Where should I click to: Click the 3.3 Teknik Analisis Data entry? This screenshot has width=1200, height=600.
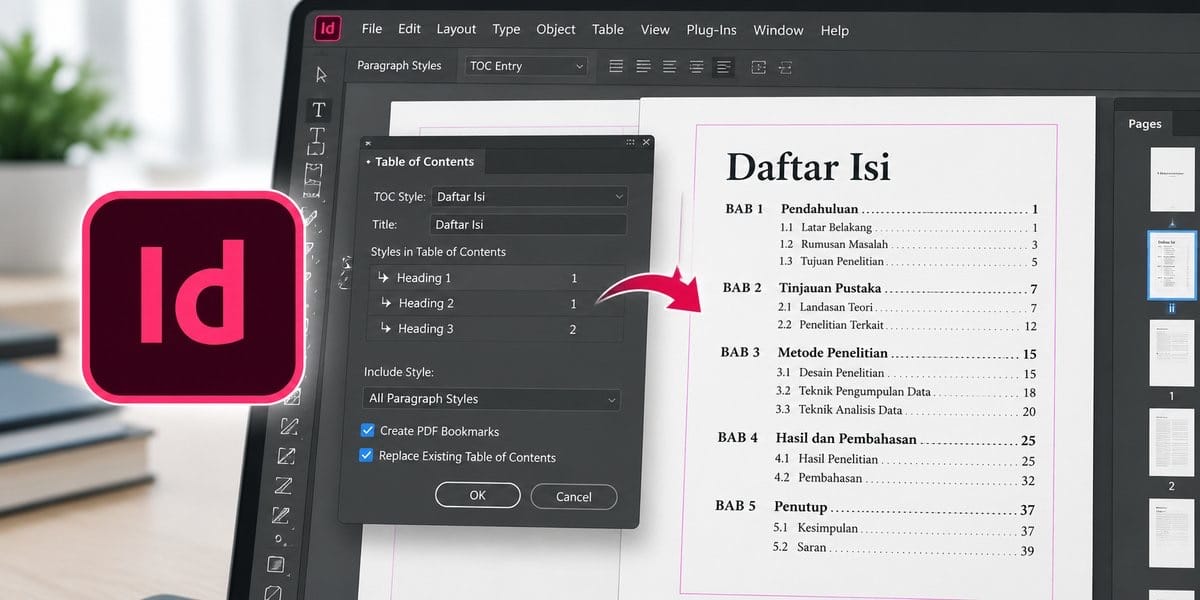point(905,411)
